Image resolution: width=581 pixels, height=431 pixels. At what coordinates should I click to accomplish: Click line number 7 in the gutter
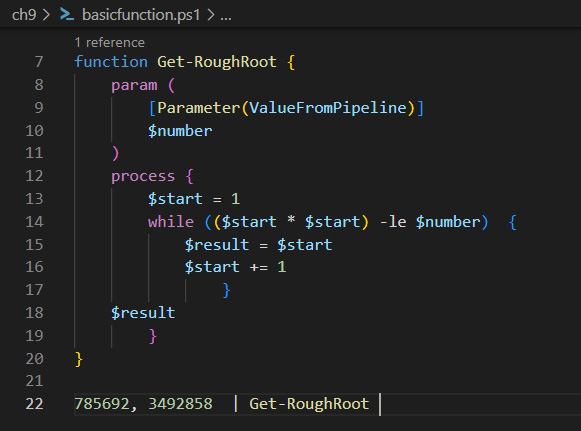click(39, 62)
